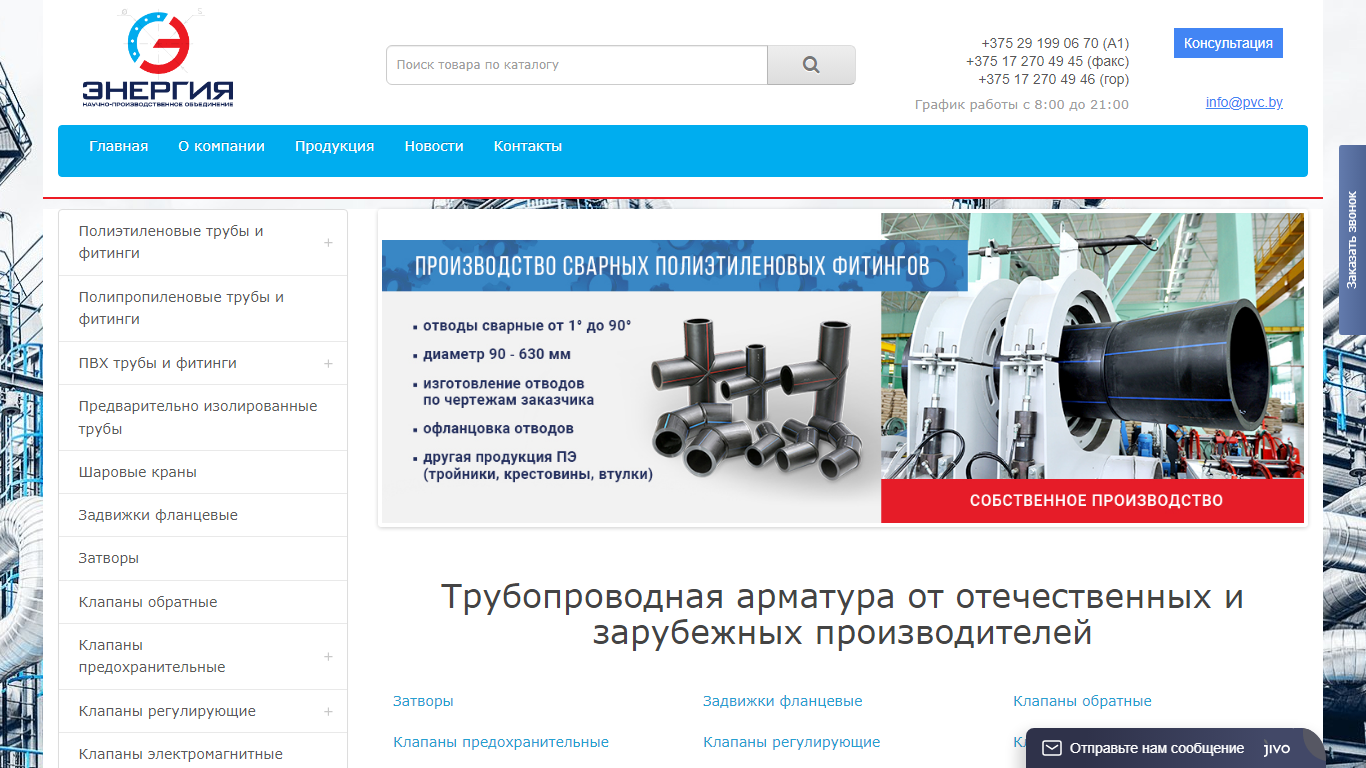Click the jivo logo in chat widget
1366x768 pixels.
(x=1277, y=748)
